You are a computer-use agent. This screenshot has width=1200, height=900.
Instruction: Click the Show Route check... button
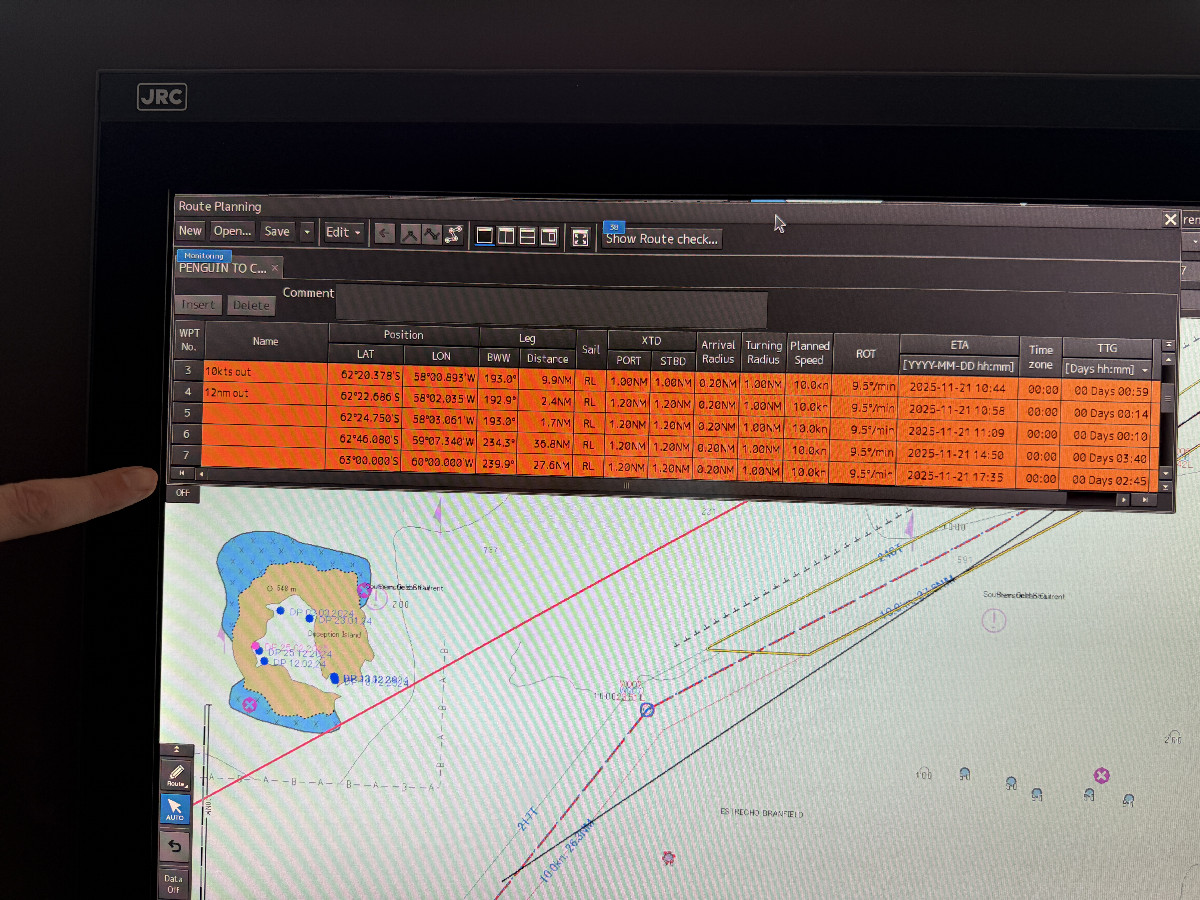661,239
